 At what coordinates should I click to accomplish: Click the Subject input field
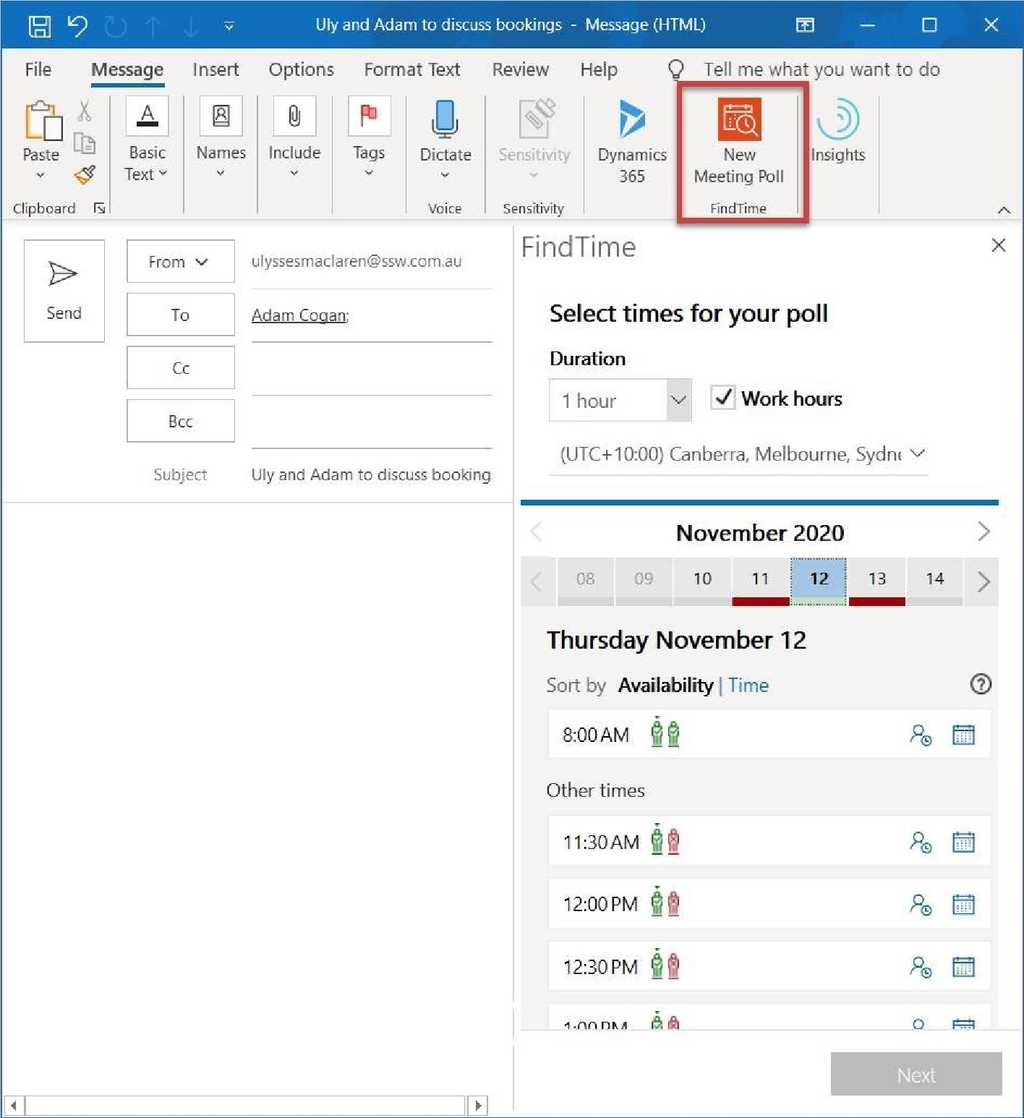coord(370,474)
